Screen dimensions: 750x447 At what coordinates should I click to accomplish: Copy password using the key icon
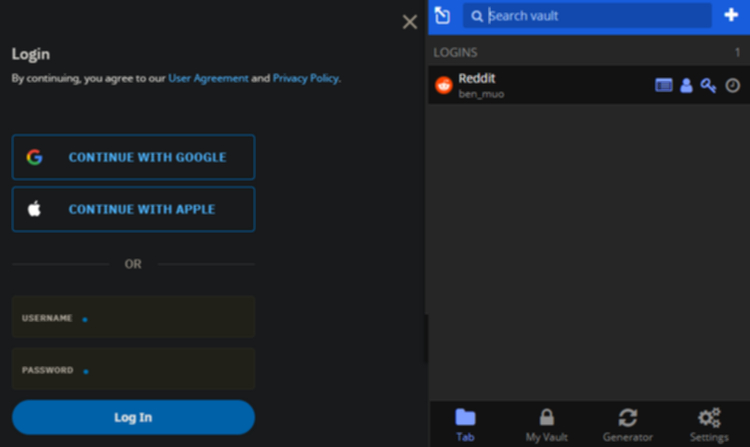pyautogui.click(x=708, y=85)
